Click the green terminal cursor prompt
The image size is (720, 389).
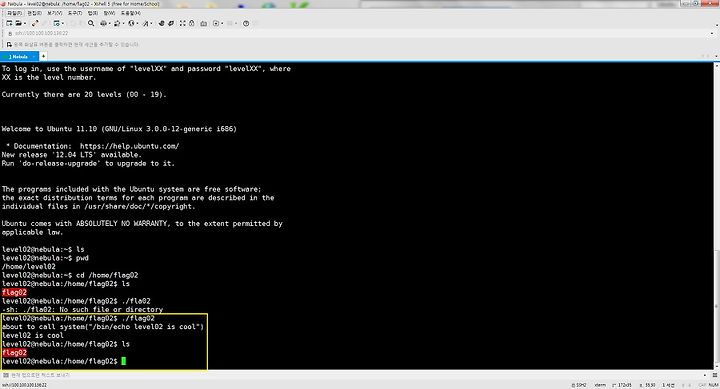(124, 361)
